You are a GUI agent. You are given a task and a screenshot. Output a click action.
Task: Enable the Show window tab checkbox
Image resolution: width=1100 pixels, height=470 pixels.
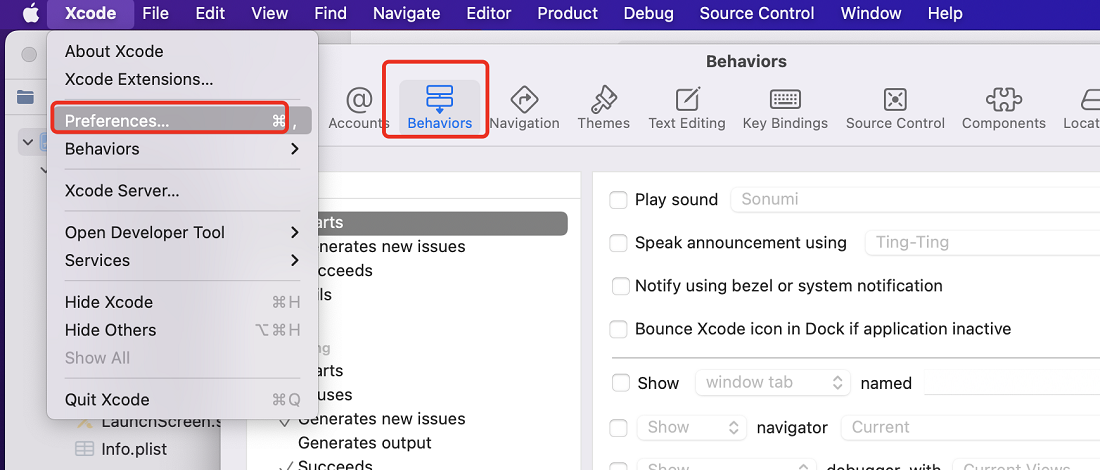tap(621, 383)
